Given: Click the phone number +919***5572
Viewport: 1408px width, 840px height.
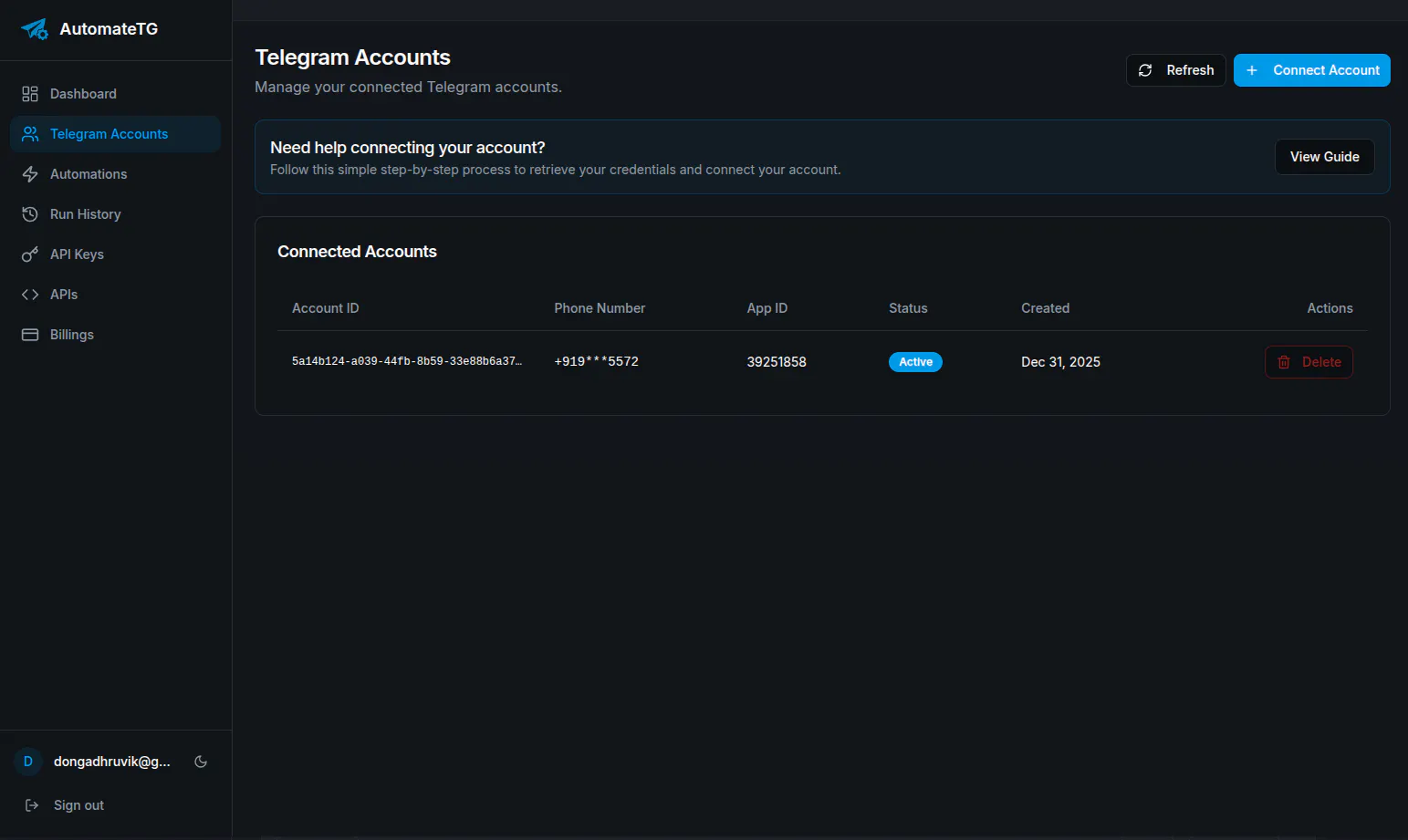Looking at the screenshot, I should tap(597, 361).
